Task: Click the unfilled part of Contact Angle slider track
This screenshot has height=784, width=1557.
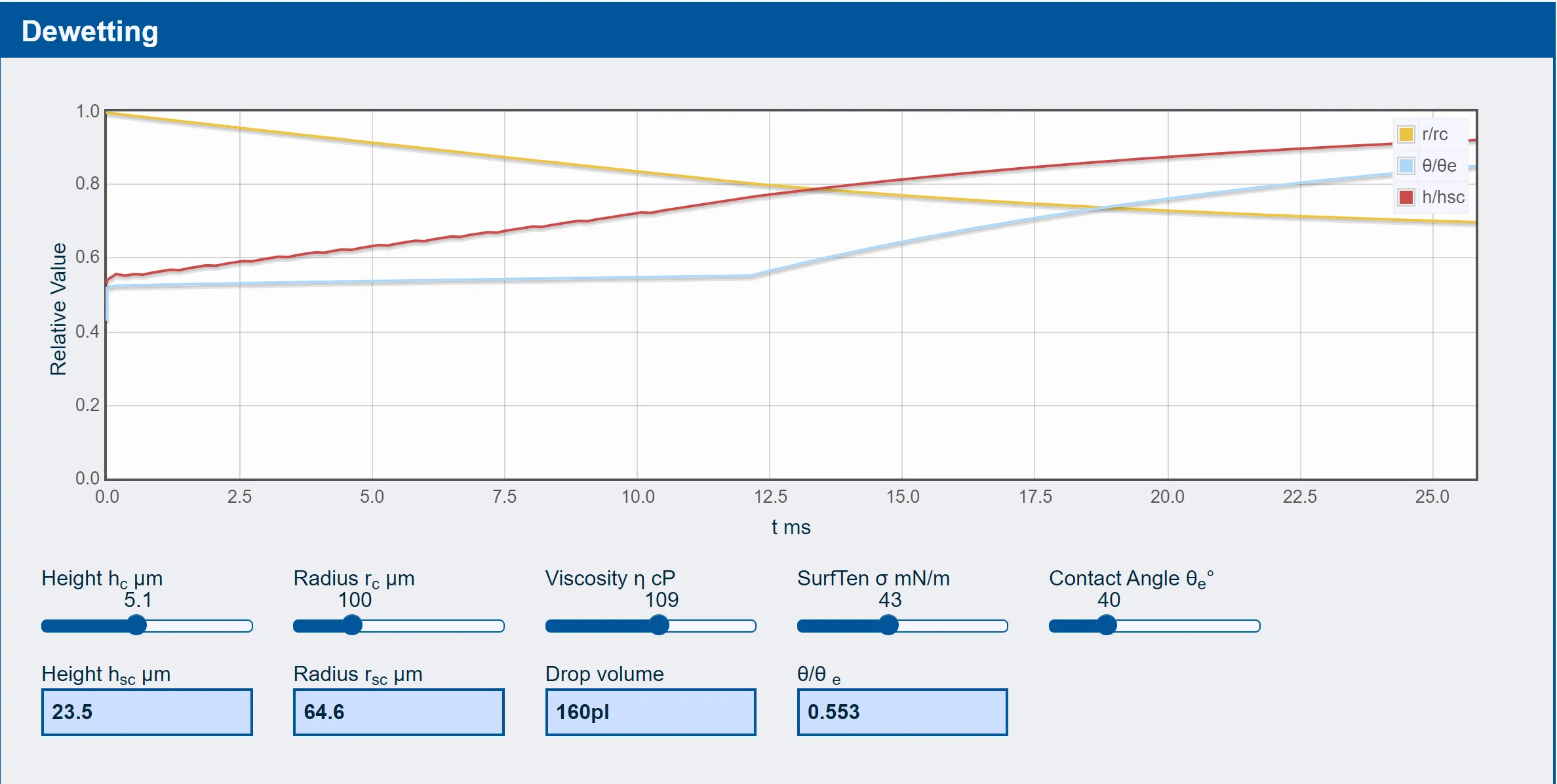Action: click(x=1188, y=626)
